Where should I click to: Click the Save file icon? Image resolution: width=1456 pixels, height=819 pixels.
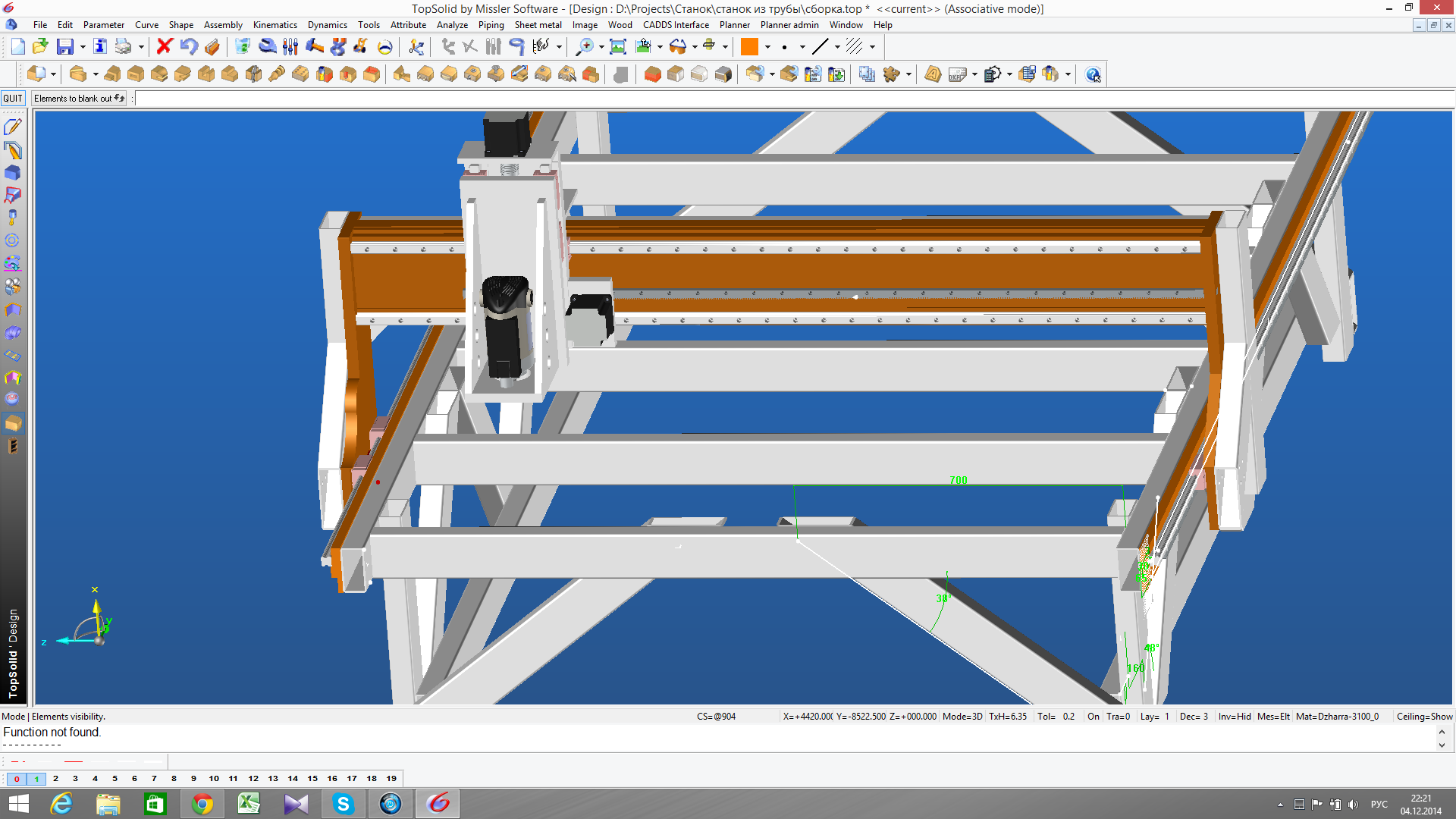(x=65, y=47)
